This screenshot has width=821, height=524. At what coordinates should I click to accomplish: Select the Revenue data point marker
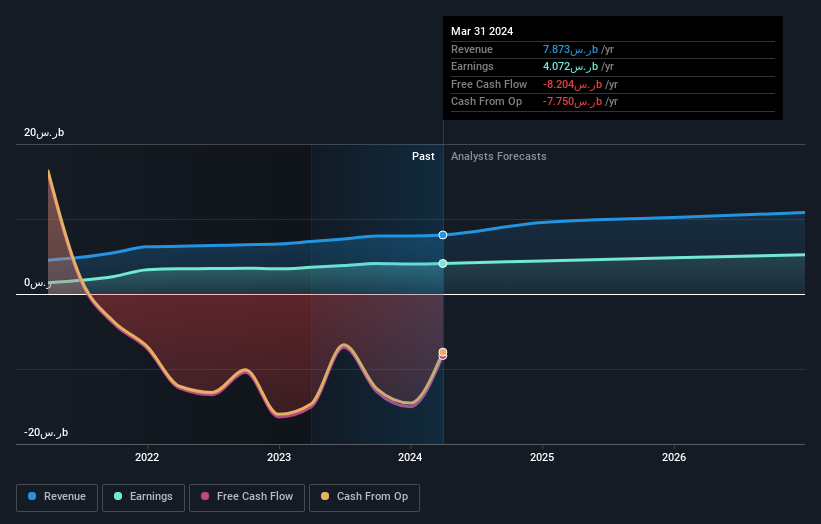coord(443,235)
